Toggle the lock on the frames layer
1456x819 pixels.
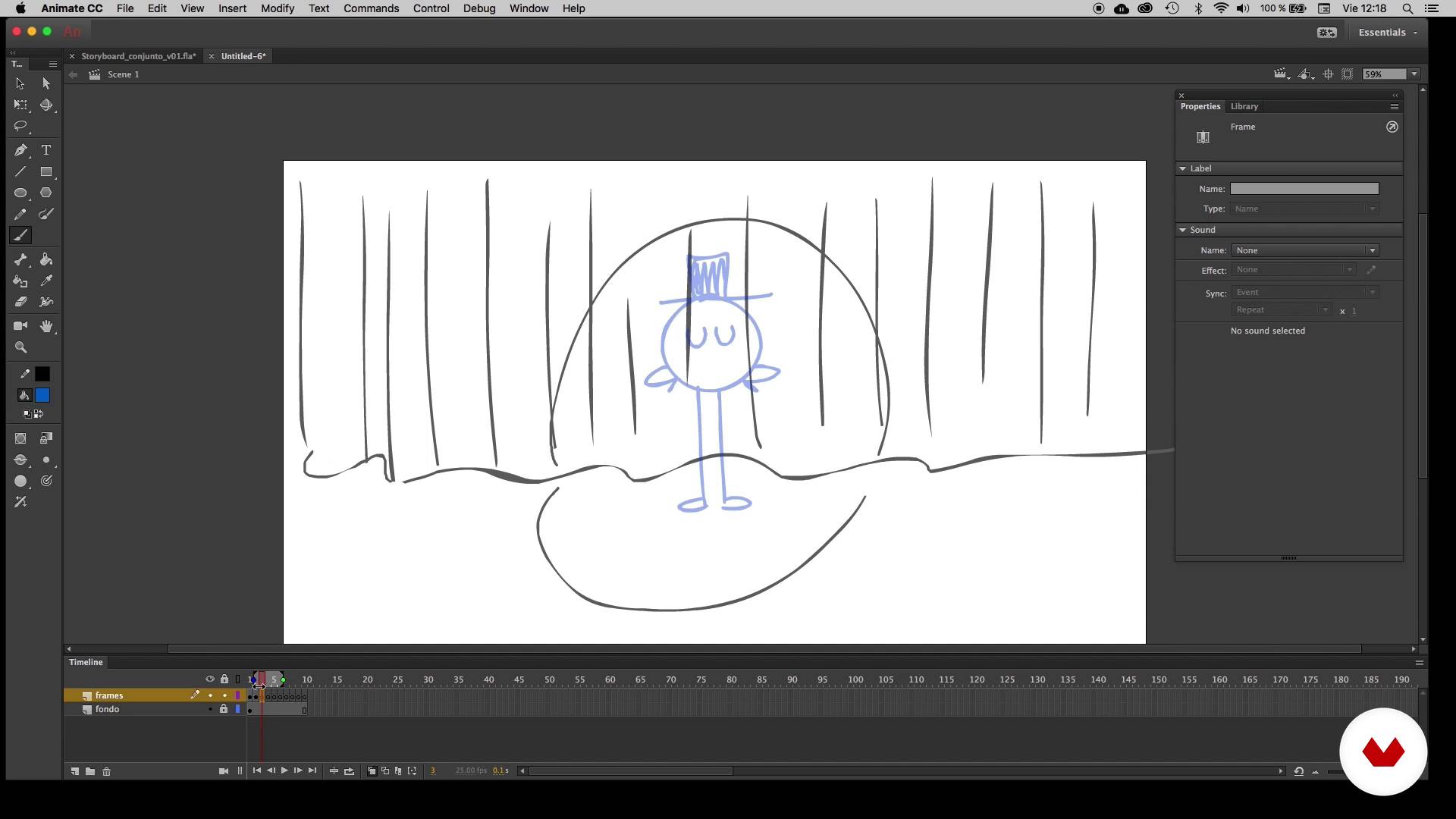point(224,695)
